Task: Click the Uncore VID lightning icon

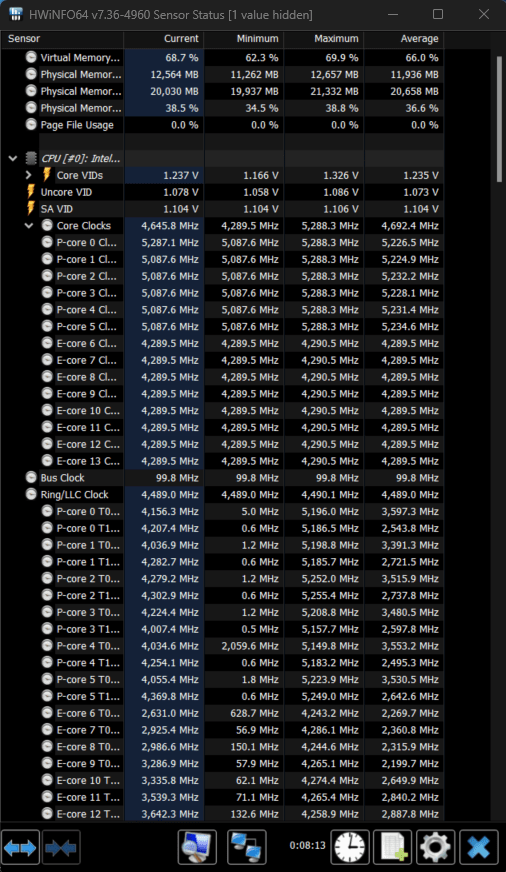Action: pyautogui.click(x=31, y=192)
